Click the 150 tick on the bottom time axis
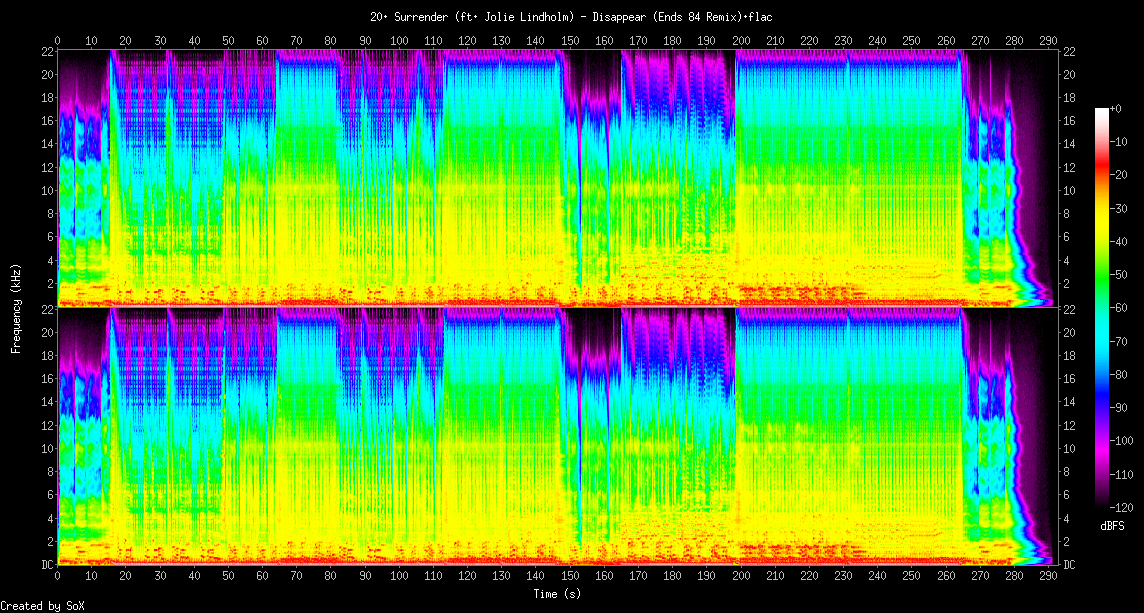This screenshot has height=613, width=1144. (570, 577)
